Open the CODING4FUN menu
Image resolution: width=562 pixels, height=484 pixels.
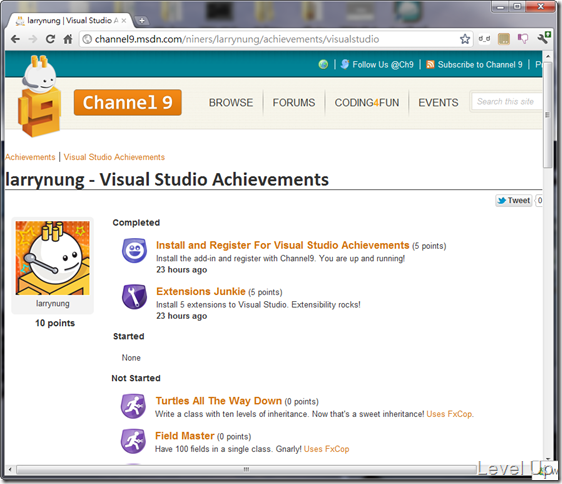[367, 103]
